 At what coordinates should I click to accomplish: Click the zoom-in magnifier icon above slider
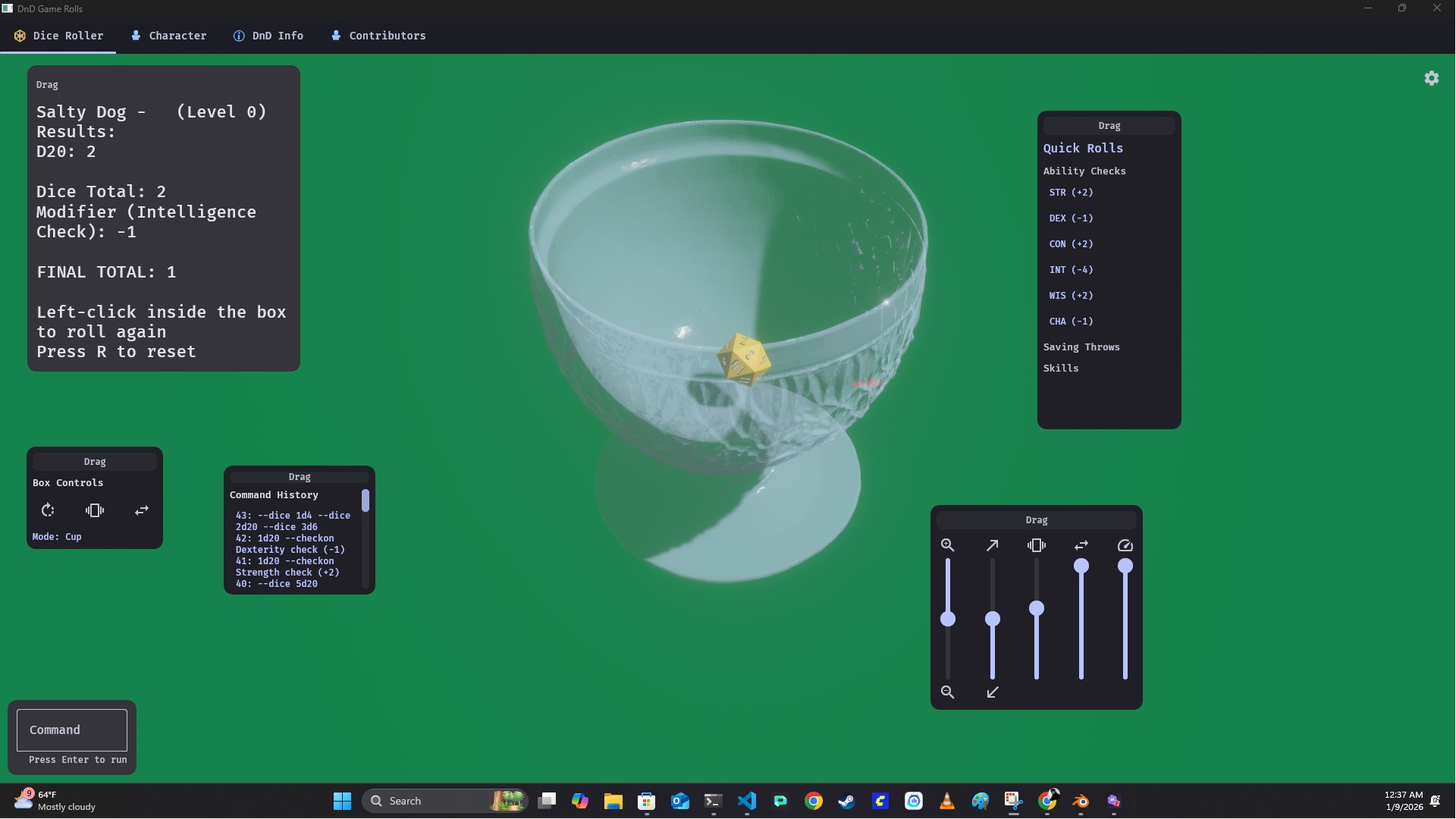[947, 545]
